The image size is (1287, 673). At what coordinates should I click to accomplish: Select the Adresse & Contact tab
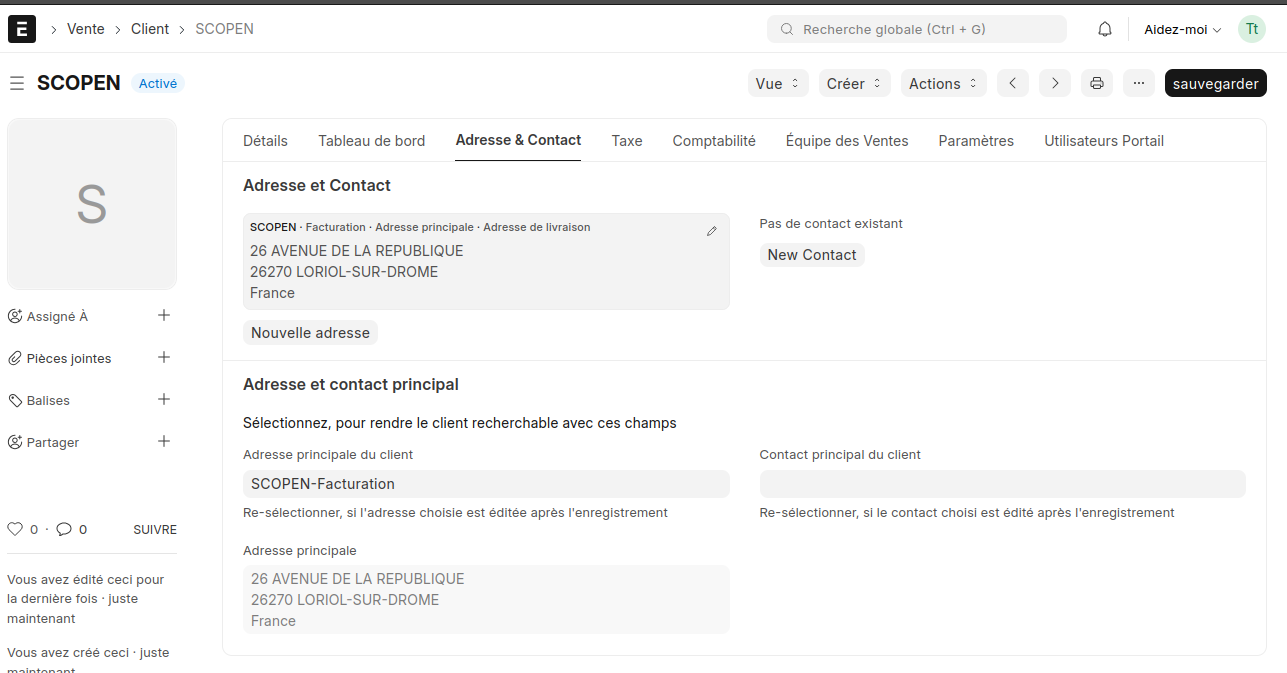(518, 140)
